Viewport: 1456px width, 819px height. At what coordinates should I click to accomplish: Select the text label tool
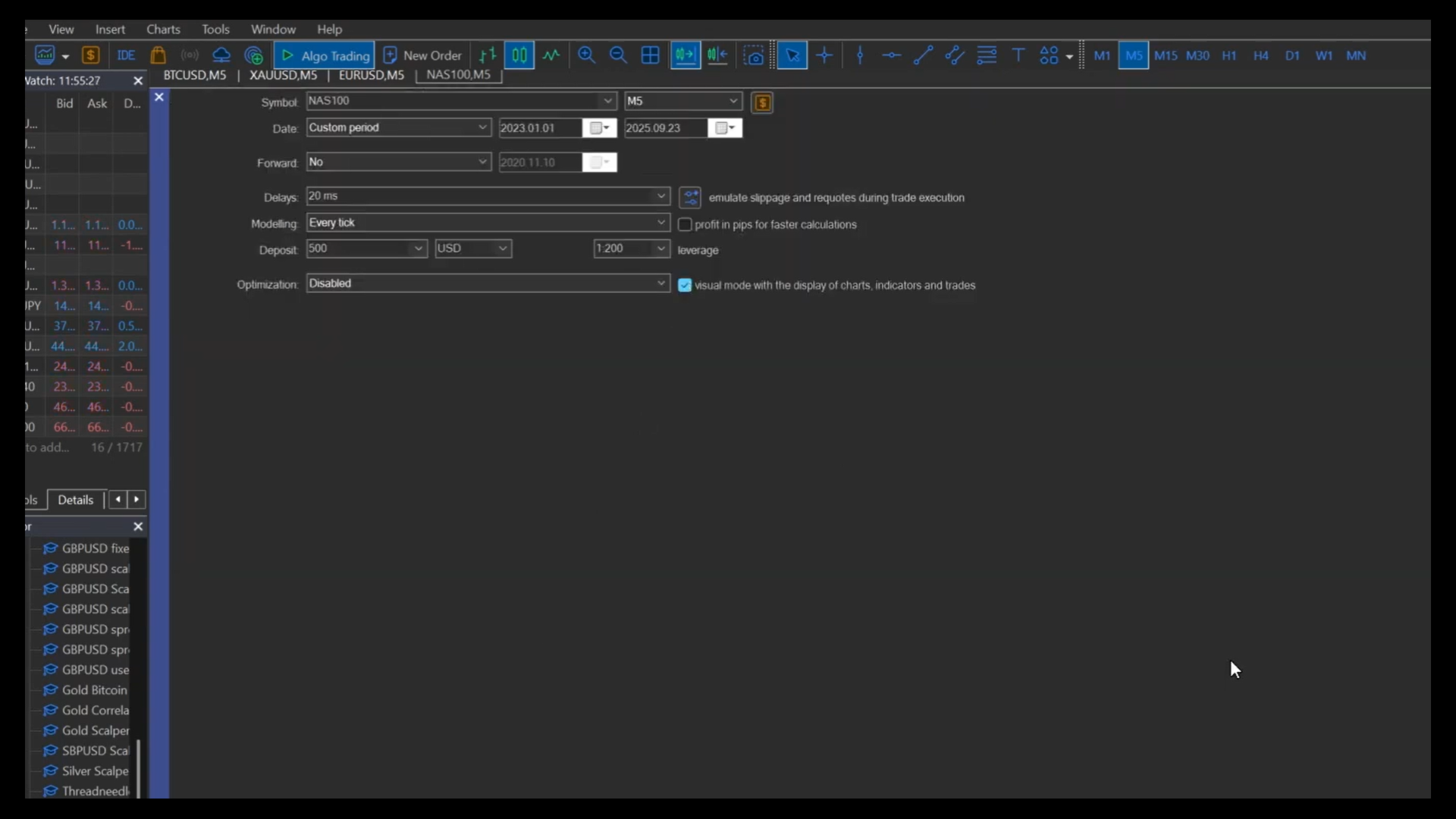pyautogui.click(x=1018, y=55)
